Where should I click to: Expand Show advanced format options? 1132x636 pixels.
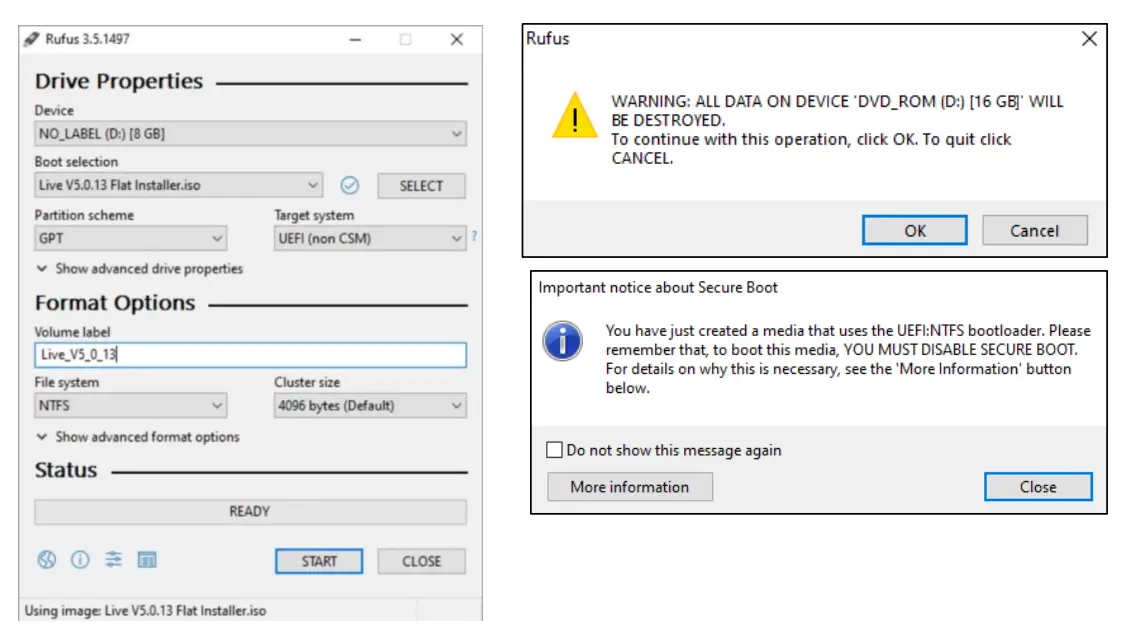pos(138,437)
